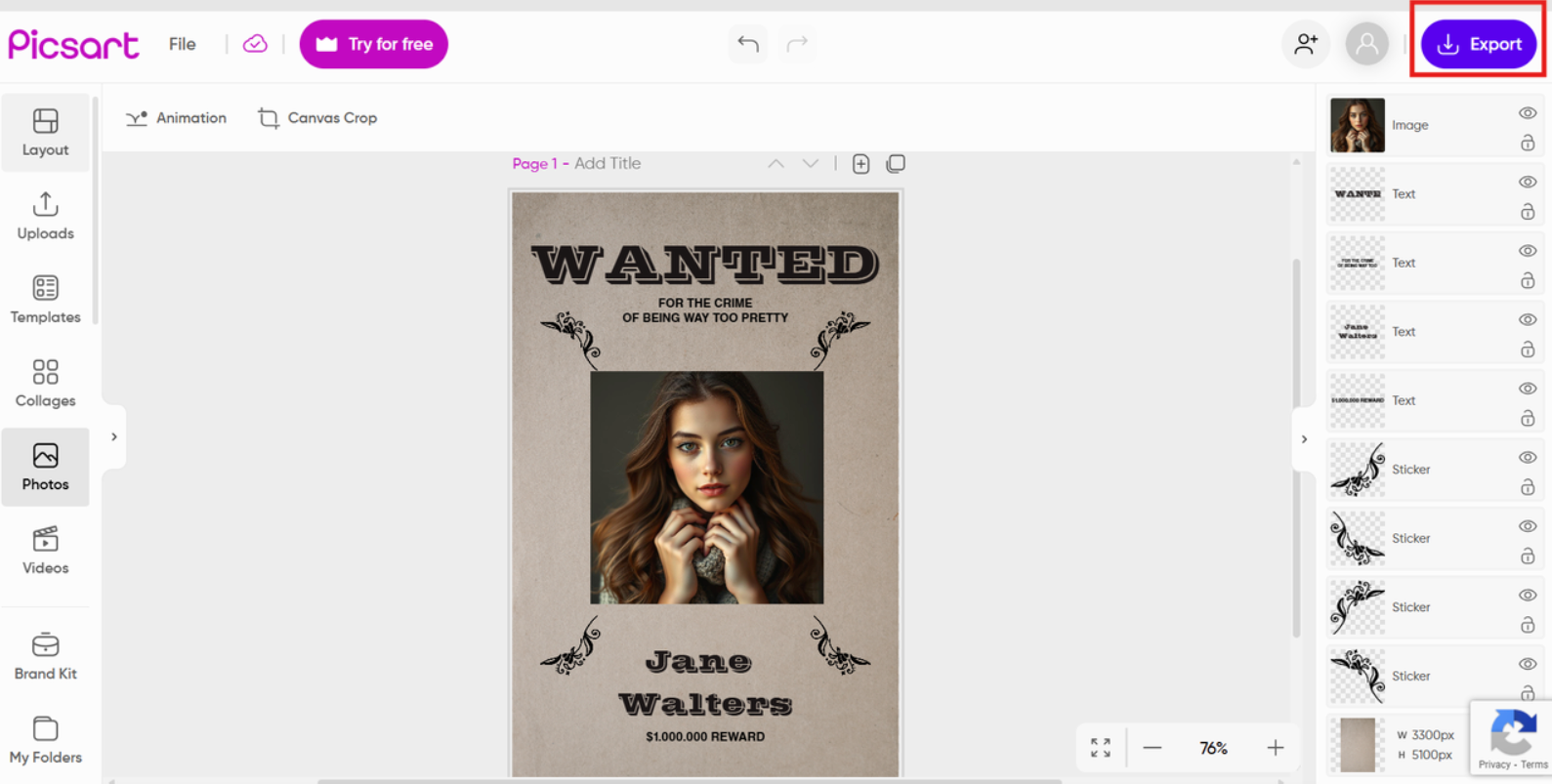Open the zoom percentage 76% menu
This screenshot has width=1552, height=784.
(x=1213, y=748)
